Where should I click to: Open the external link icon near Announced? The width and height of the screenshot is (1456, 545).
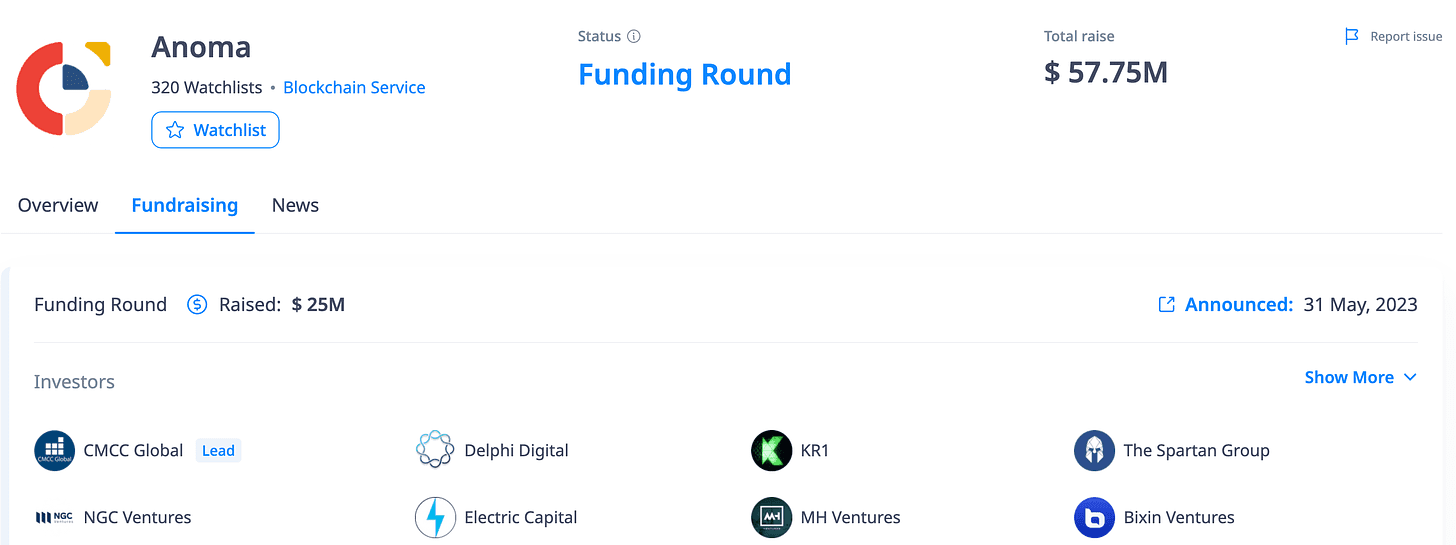point(1166,304)
